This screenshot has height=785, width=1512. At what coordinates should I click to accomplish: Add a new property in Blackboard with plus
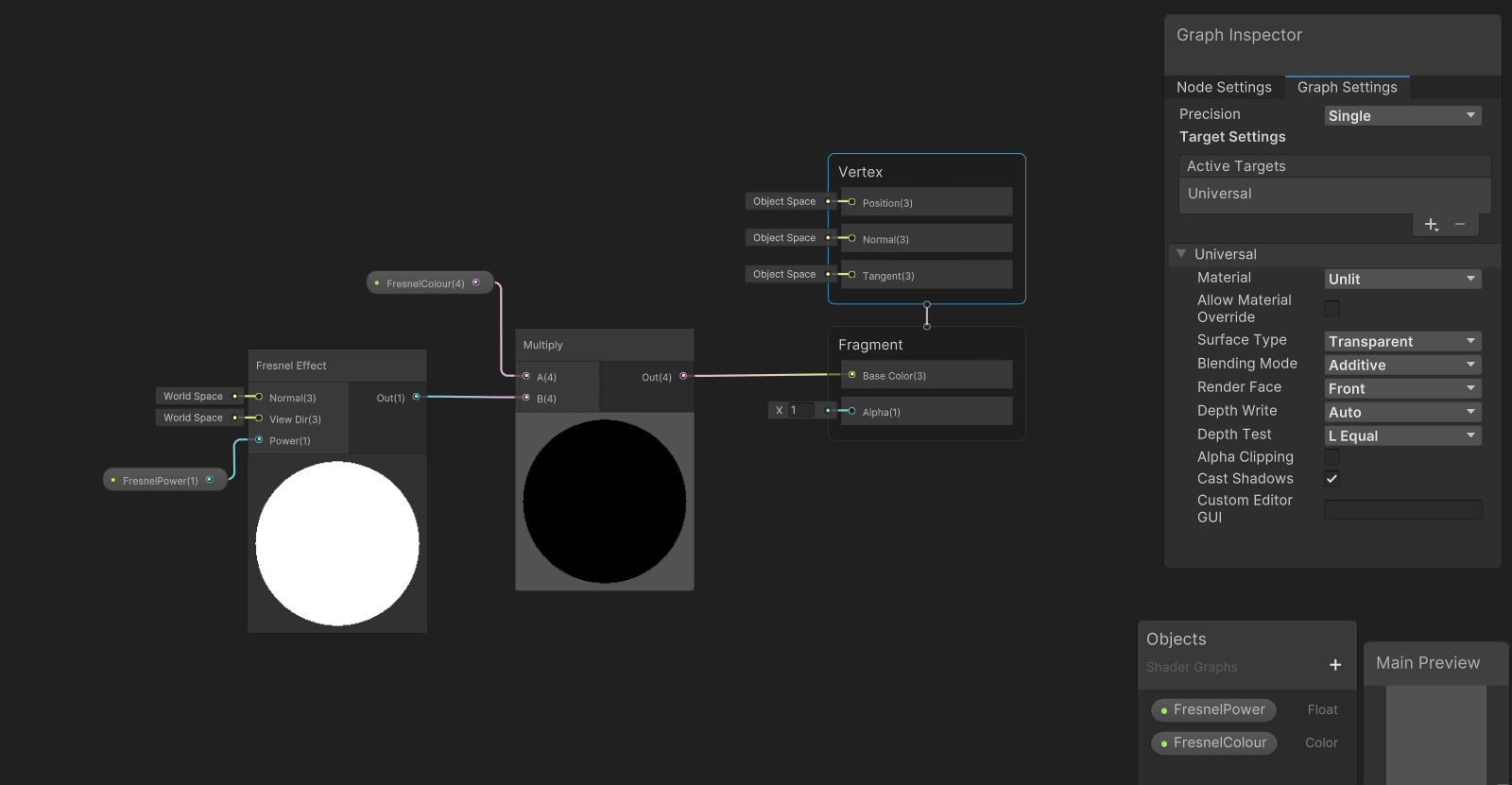pos(1335,665)
